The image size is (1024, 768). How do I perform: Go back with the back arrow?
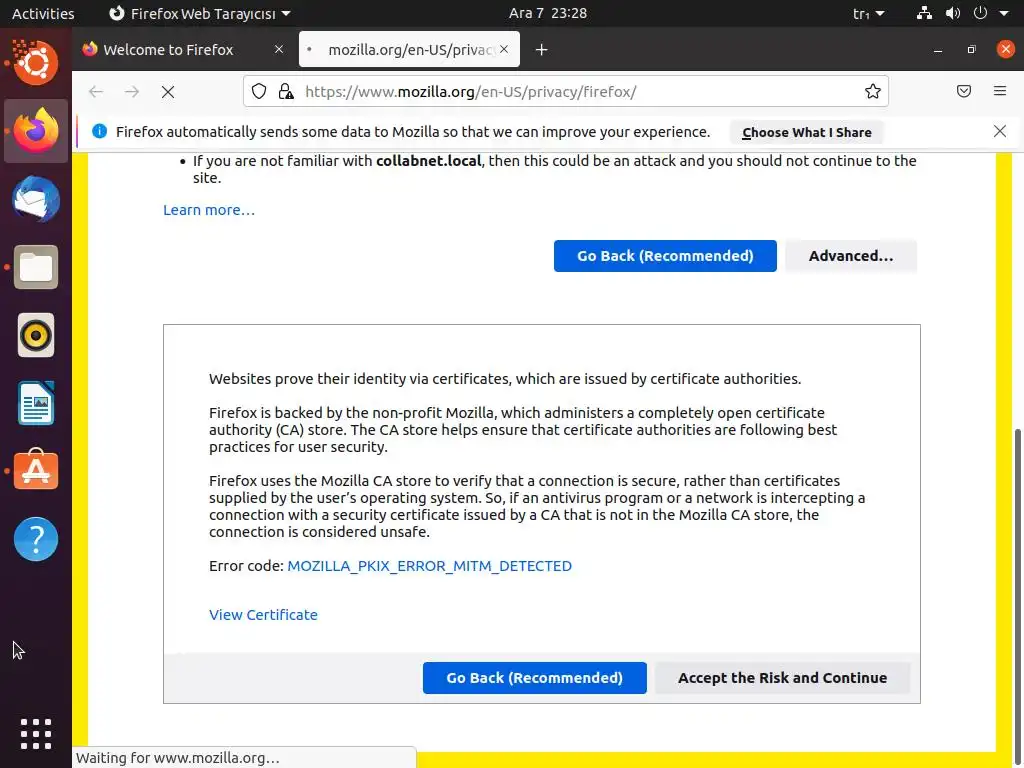click(96, 92)
